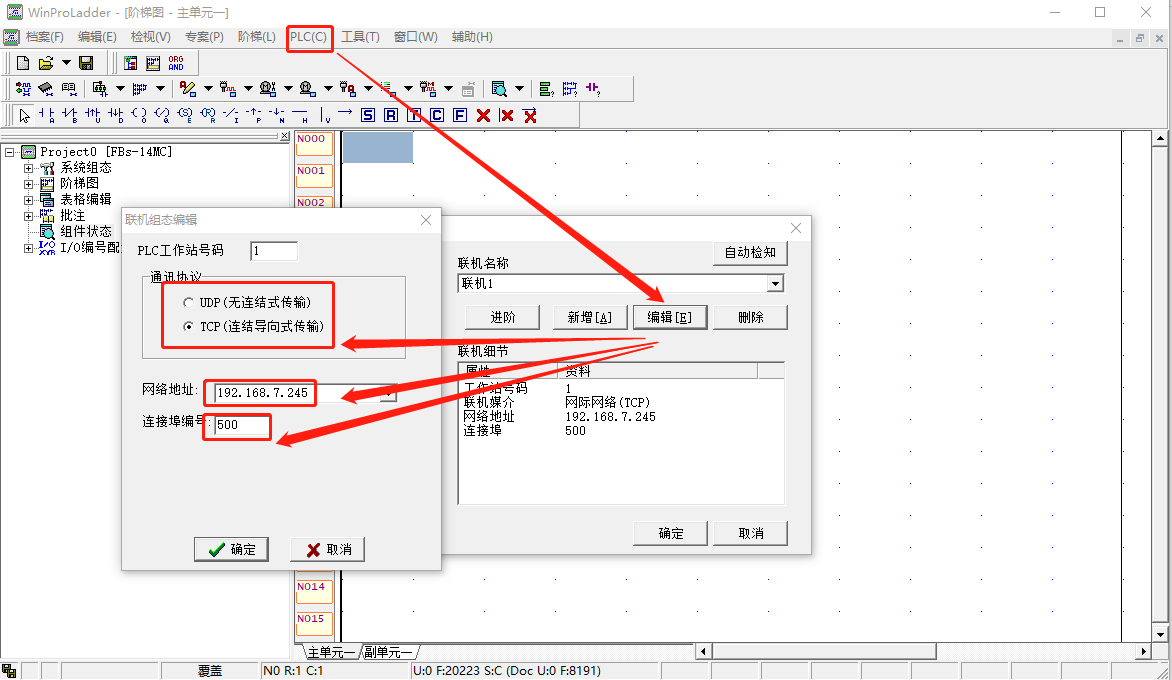Image resolution: width=1172 pixels, height=680 pixels.
Task: Select the 组件状态 tree item
Action: coord(86,232)
